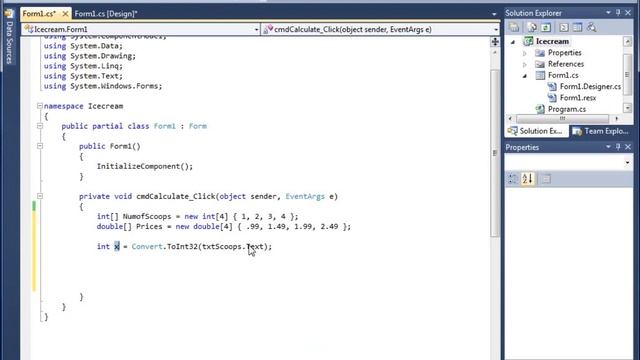
Task: Select Form1.resx in Solution Explorer
Action: pos(578,98)
